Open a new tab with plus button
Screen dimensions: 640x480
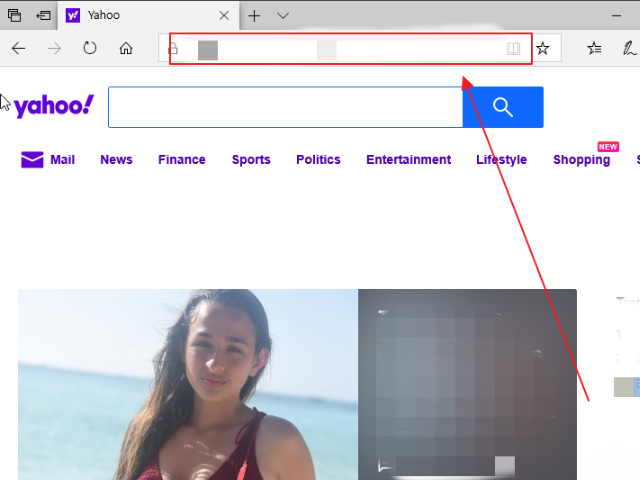click(x=254, y=15)
